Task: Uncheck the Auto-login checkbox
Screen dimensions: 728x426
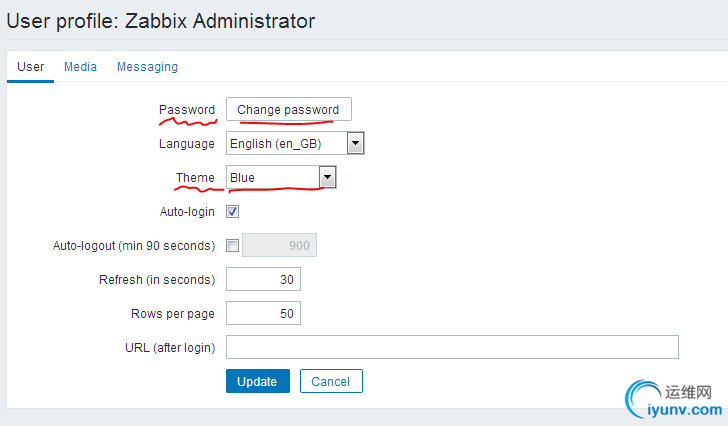Action: 233,212
